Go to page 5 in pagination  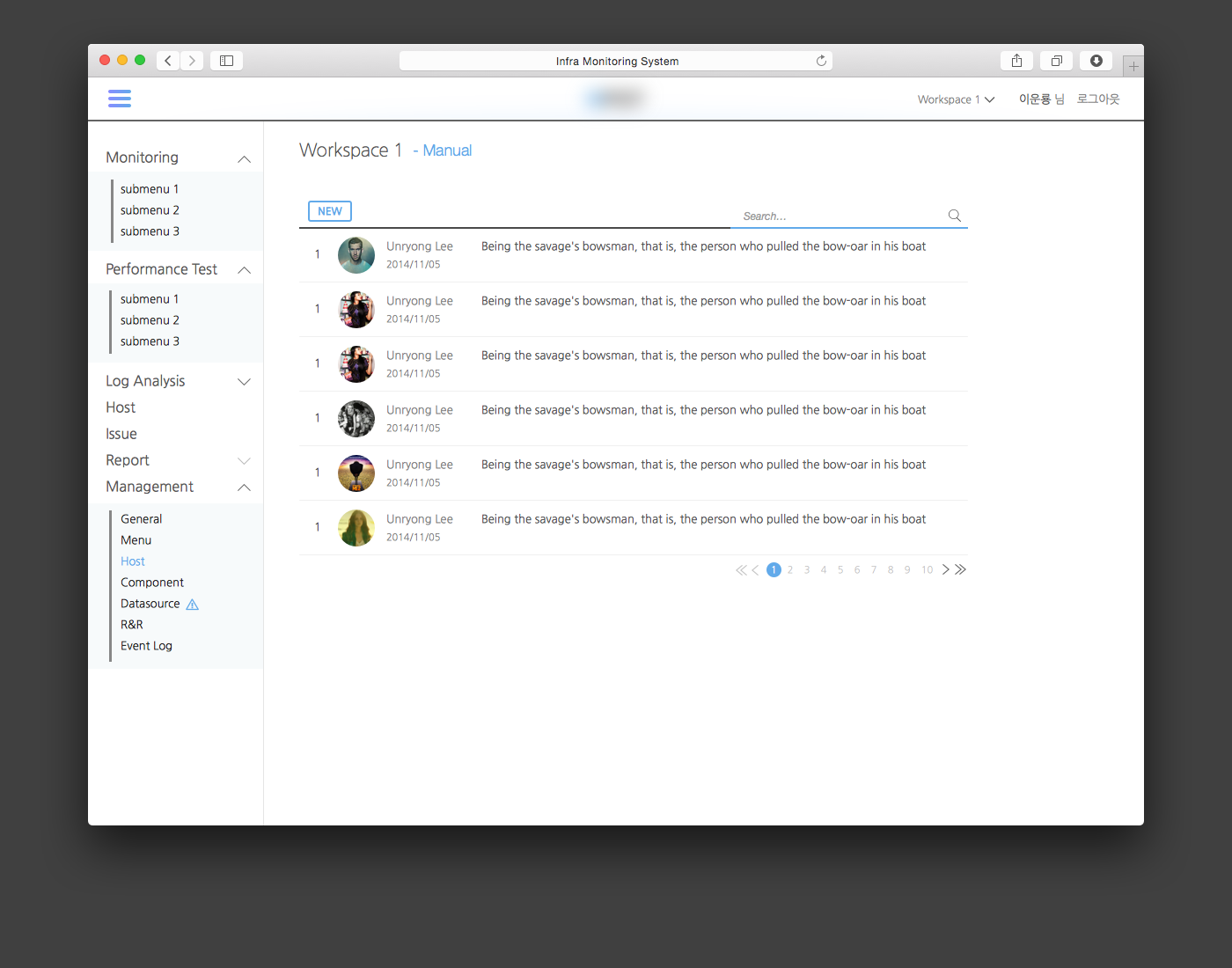(x=840, y=570)
